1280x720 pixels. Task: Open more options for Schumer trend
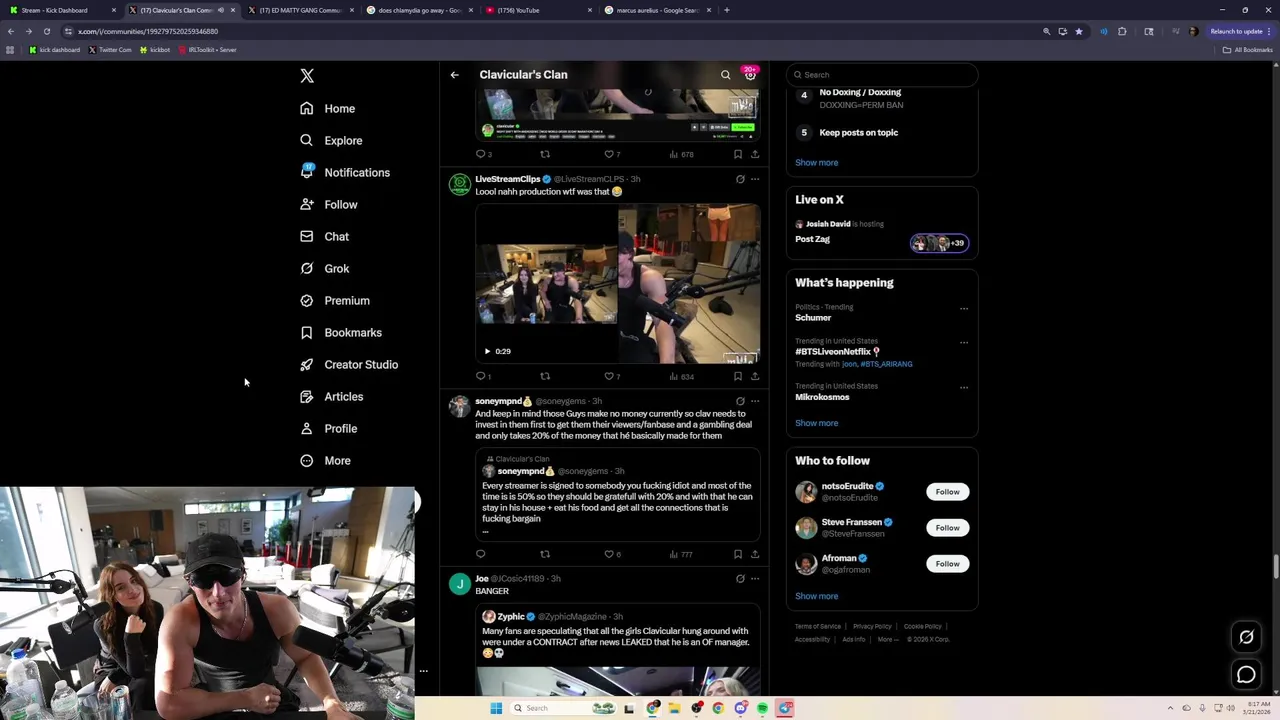(x=964, y=308)
